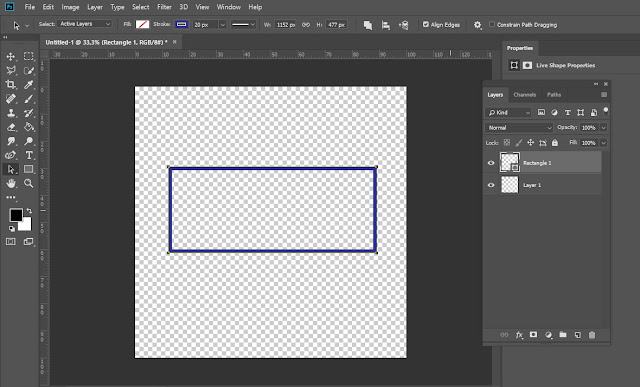The width and height of the screenshot is (640, 387).
Task: Open the Edit Toolbar ellipsis menu
Action: click(11, 198)
